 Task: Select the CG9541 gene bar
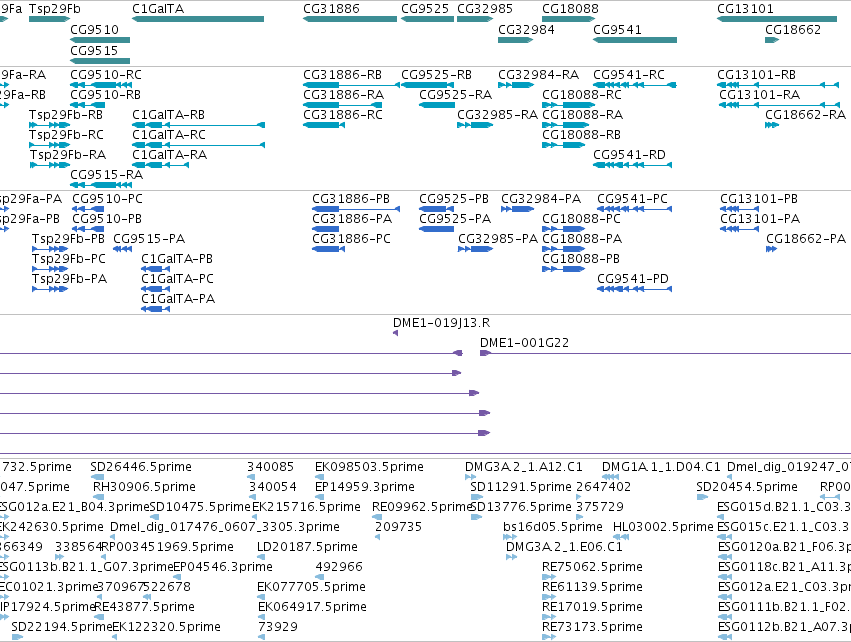pyautogui.click(x=635, y=40)
